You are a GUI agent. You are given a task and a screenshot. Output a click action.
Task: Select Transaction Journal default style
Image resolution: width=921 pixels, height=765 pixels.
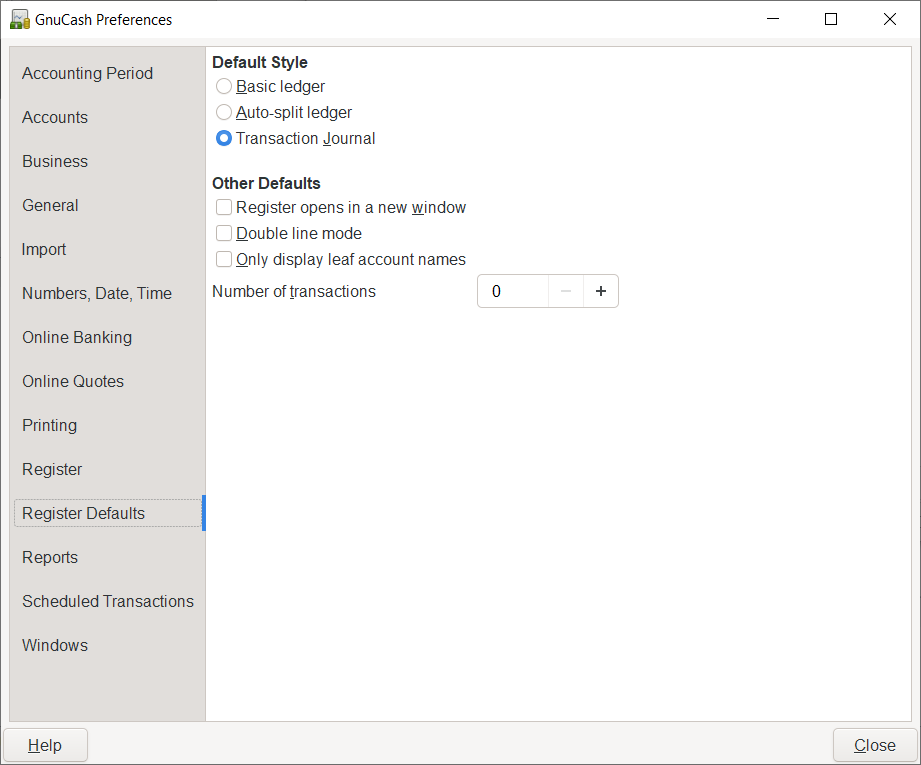(x=224, y=139)
